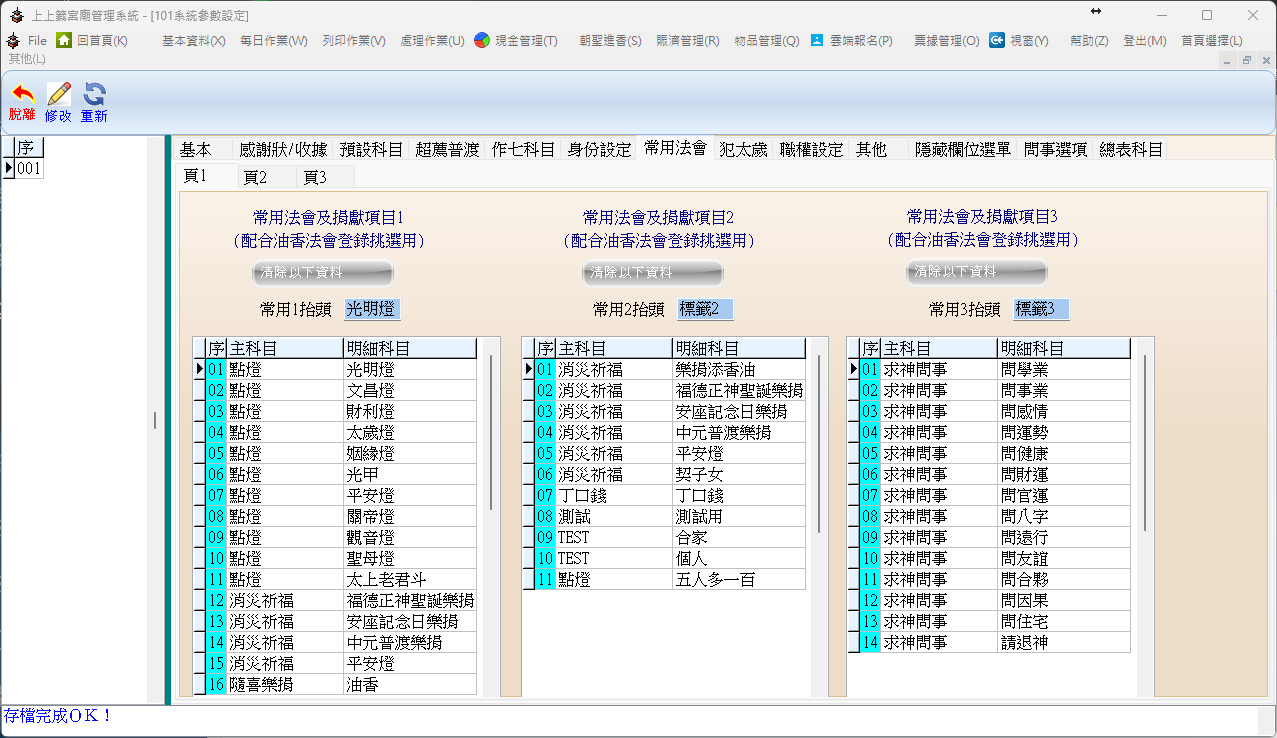Viewport: 1277px width, 738px height.
Task: Click the 脫離 (exit) arrow icon
Action: [x=21, y=95]
